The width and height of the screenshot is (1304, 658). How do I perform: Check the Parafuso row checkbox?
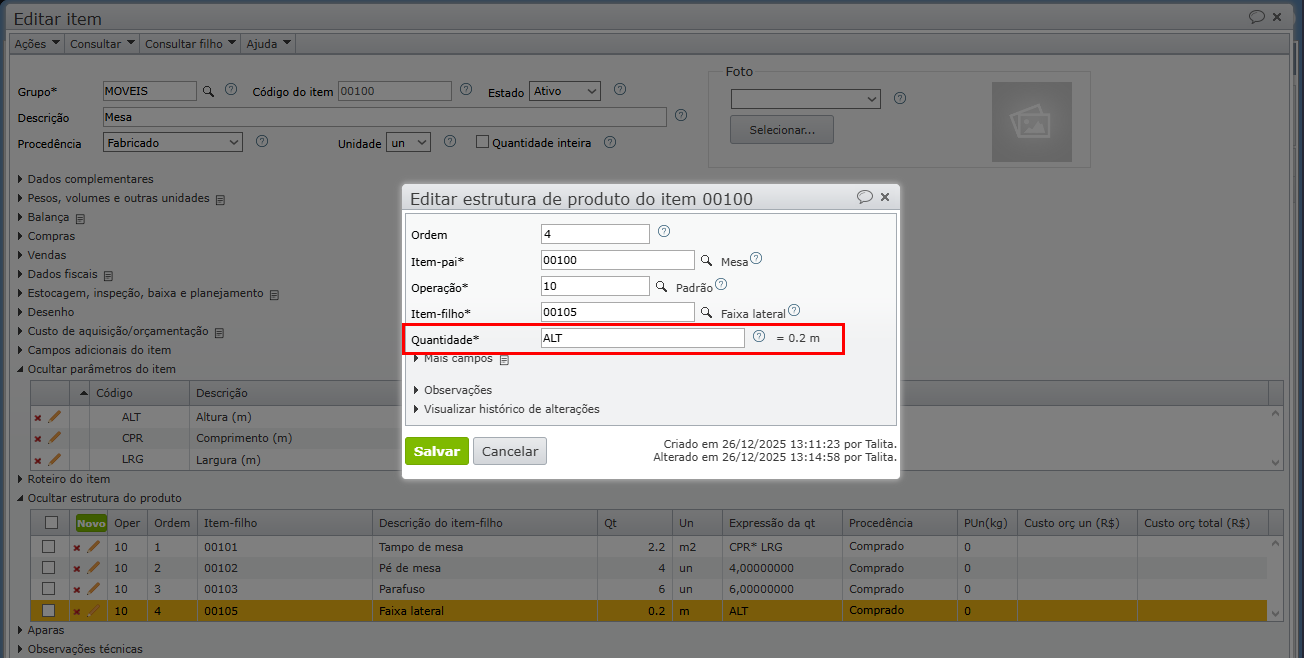[48, 589]
